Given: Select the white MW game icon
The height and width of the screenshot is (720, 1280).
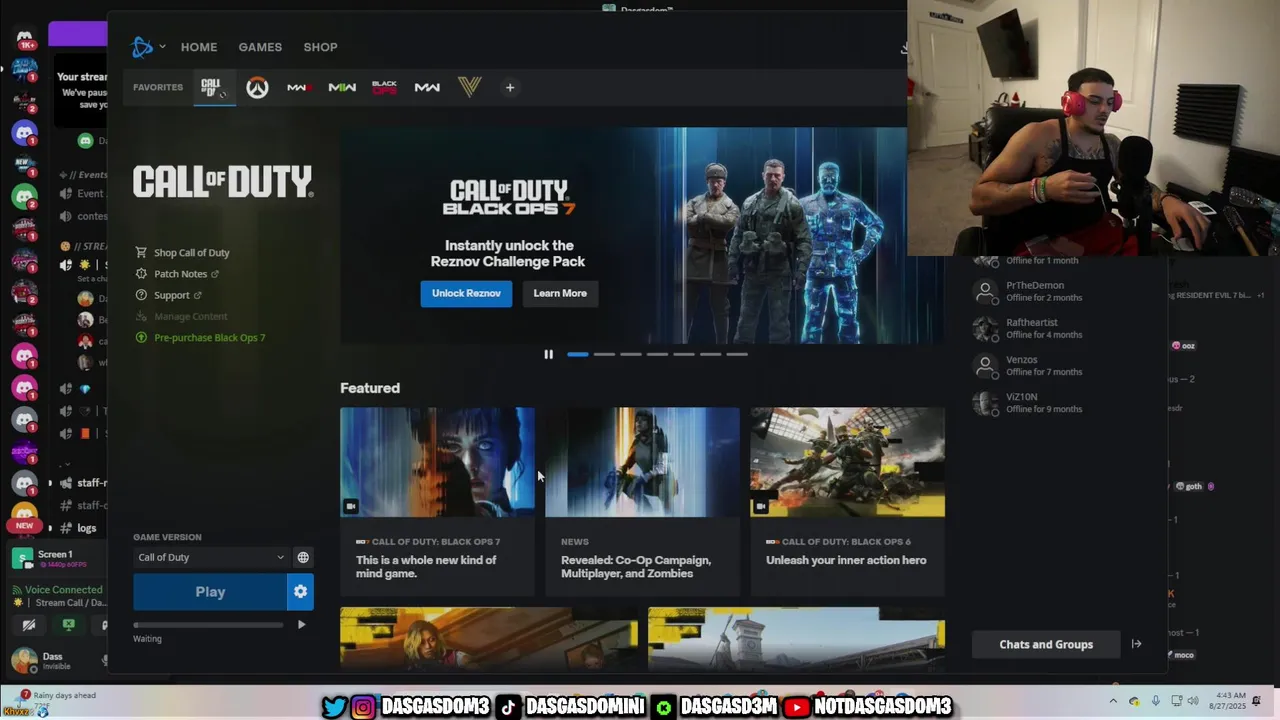Looking at the screenshot, I should point(427,88).
